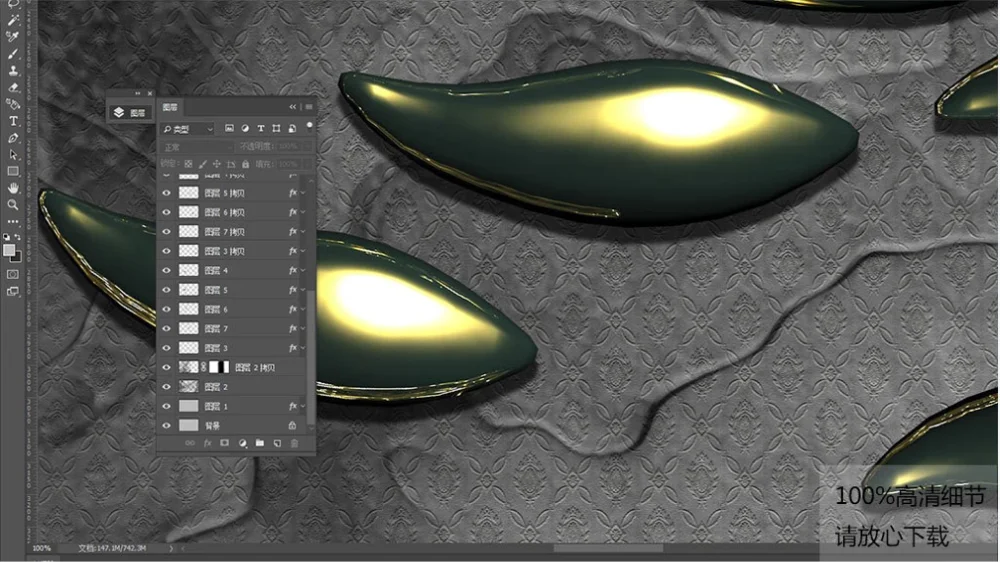Filter layers by shape layer icon

click(x=276, y=128)
